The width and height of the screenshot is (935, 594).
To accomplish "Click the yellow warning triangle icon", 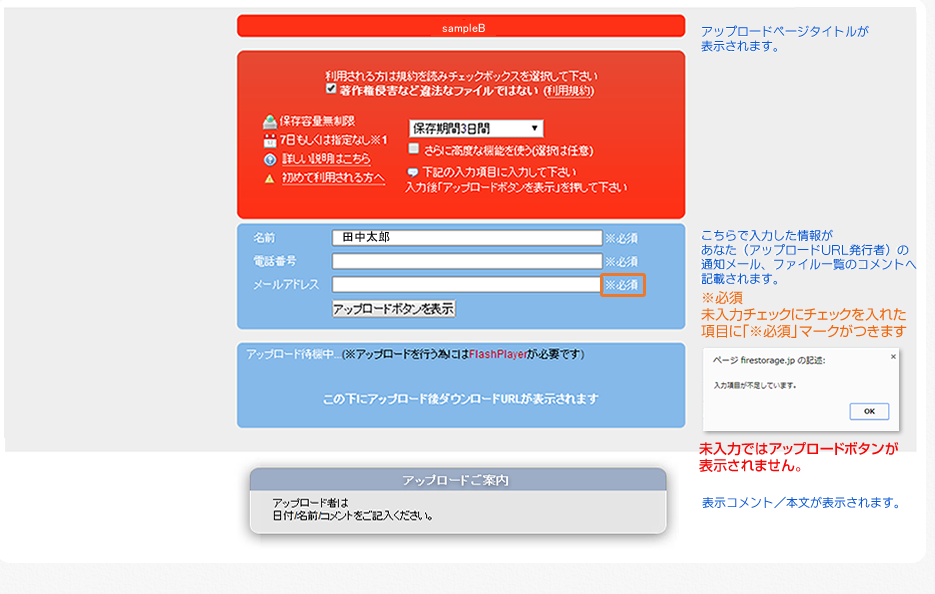I will [268, 176].
